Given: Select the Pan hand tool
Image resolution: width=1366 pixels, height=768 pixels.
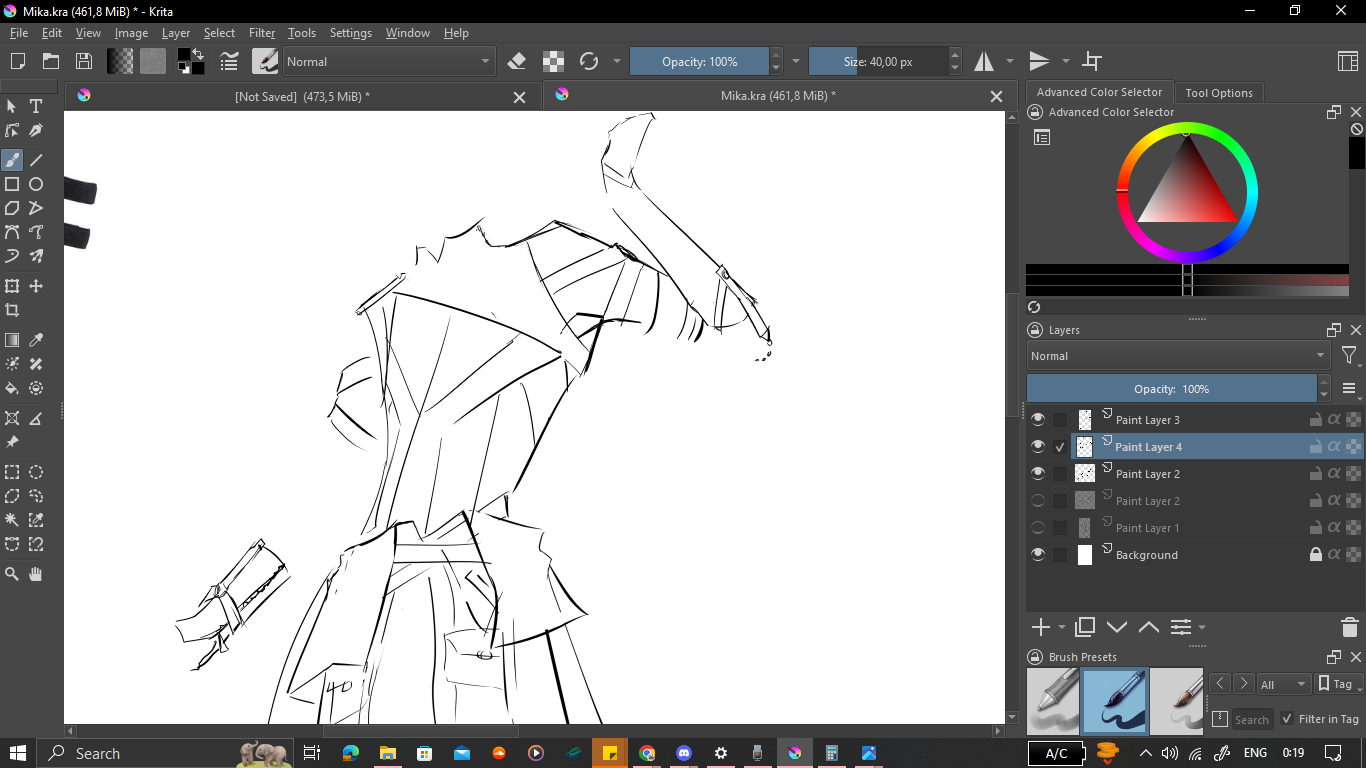Looking at the screenshot, I should [x=36, y=574].
